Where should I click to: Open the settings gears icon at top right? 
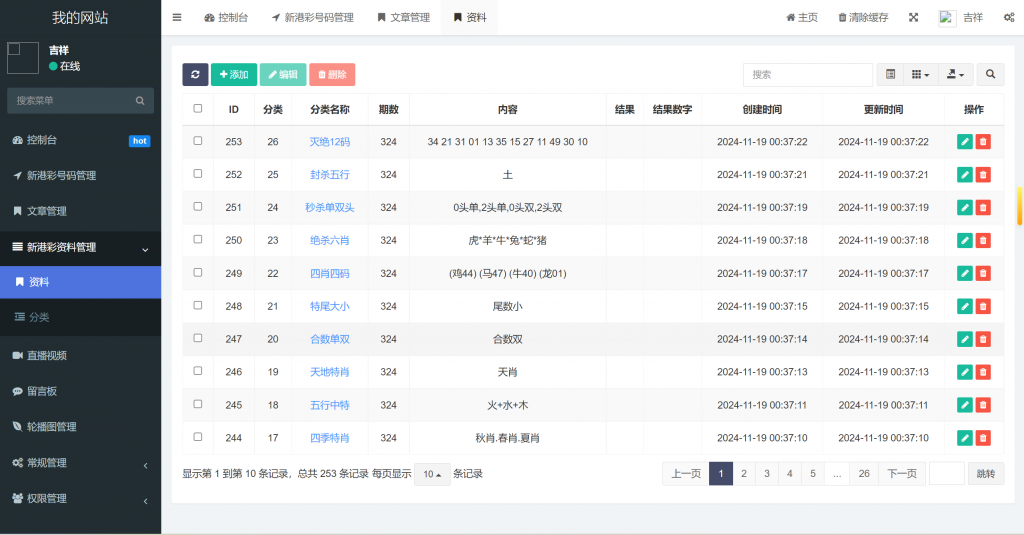coord(1008,17)
